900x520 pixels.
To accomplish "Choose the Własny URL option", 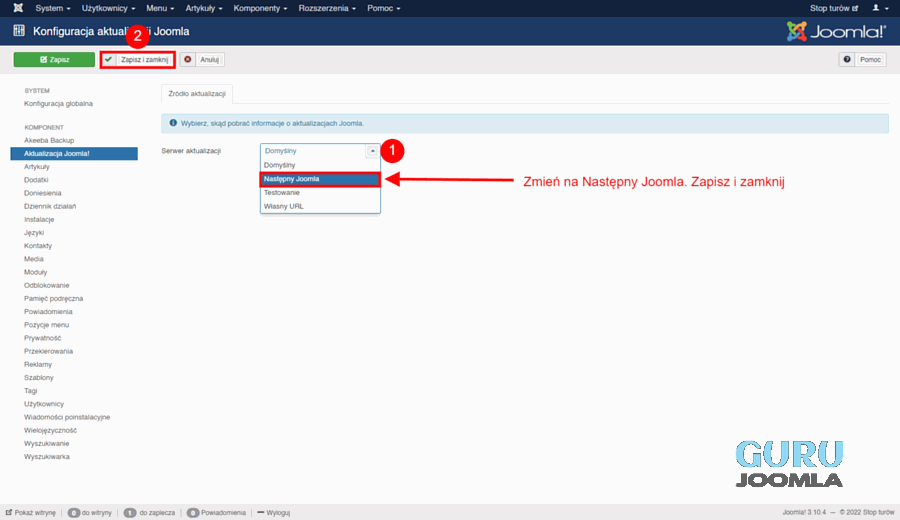I will coord(320,206).
